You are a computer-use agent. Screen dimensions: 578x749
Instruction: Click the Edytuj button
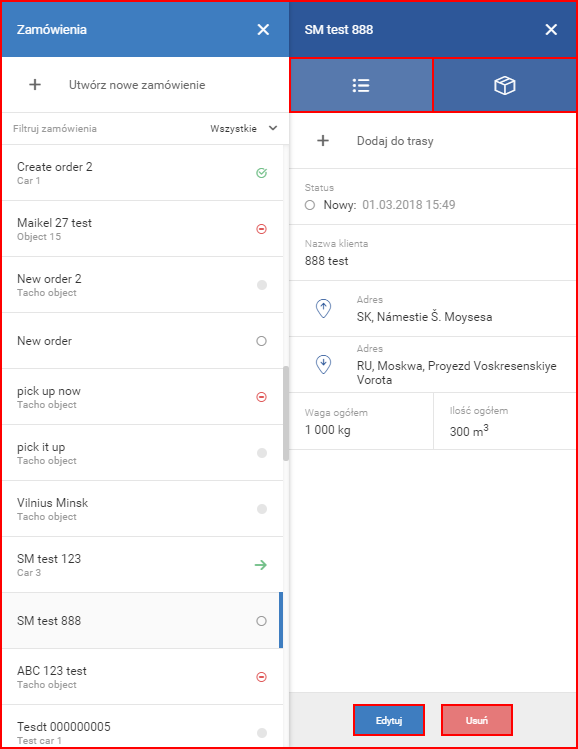click(389, 720)
